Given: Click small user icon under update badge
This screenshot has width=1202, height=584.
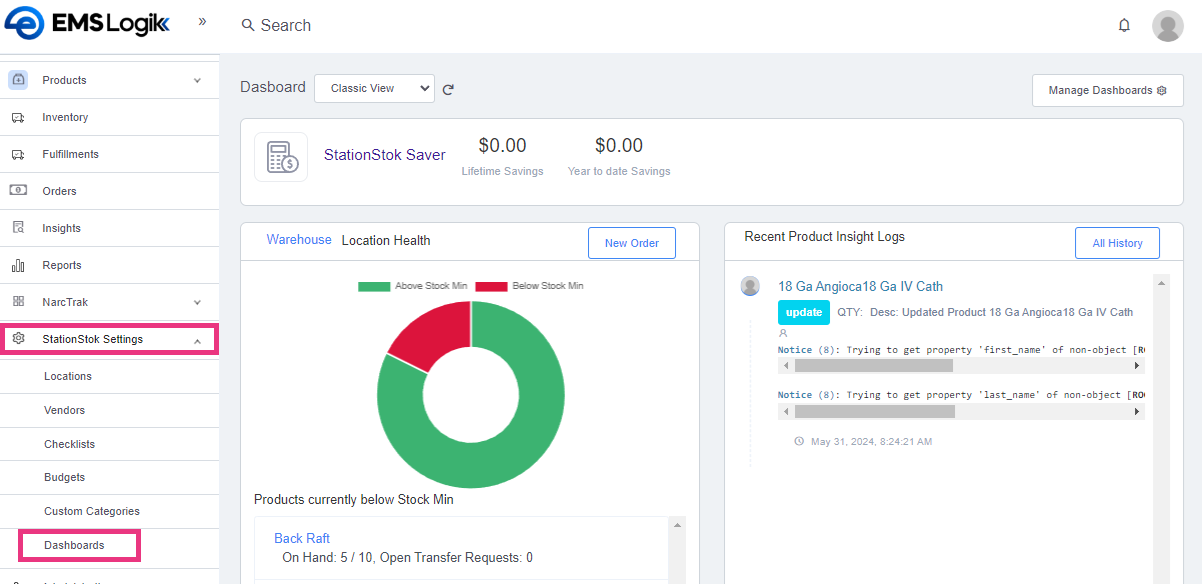Looking at the screenshot, I should coord(783,332).
